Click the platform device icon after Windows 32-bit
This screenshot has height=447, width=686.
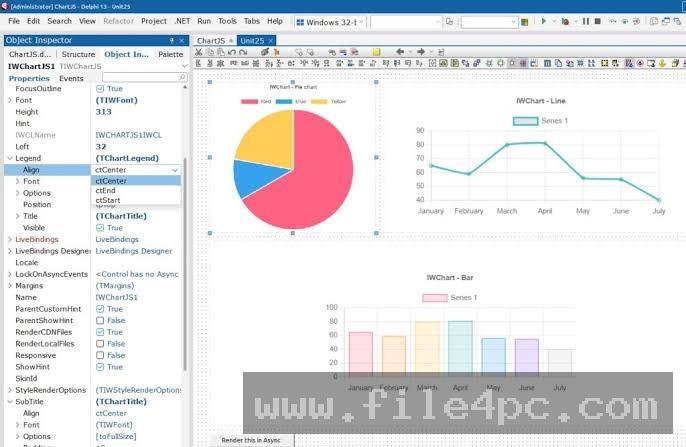click(x=449, y=21)
